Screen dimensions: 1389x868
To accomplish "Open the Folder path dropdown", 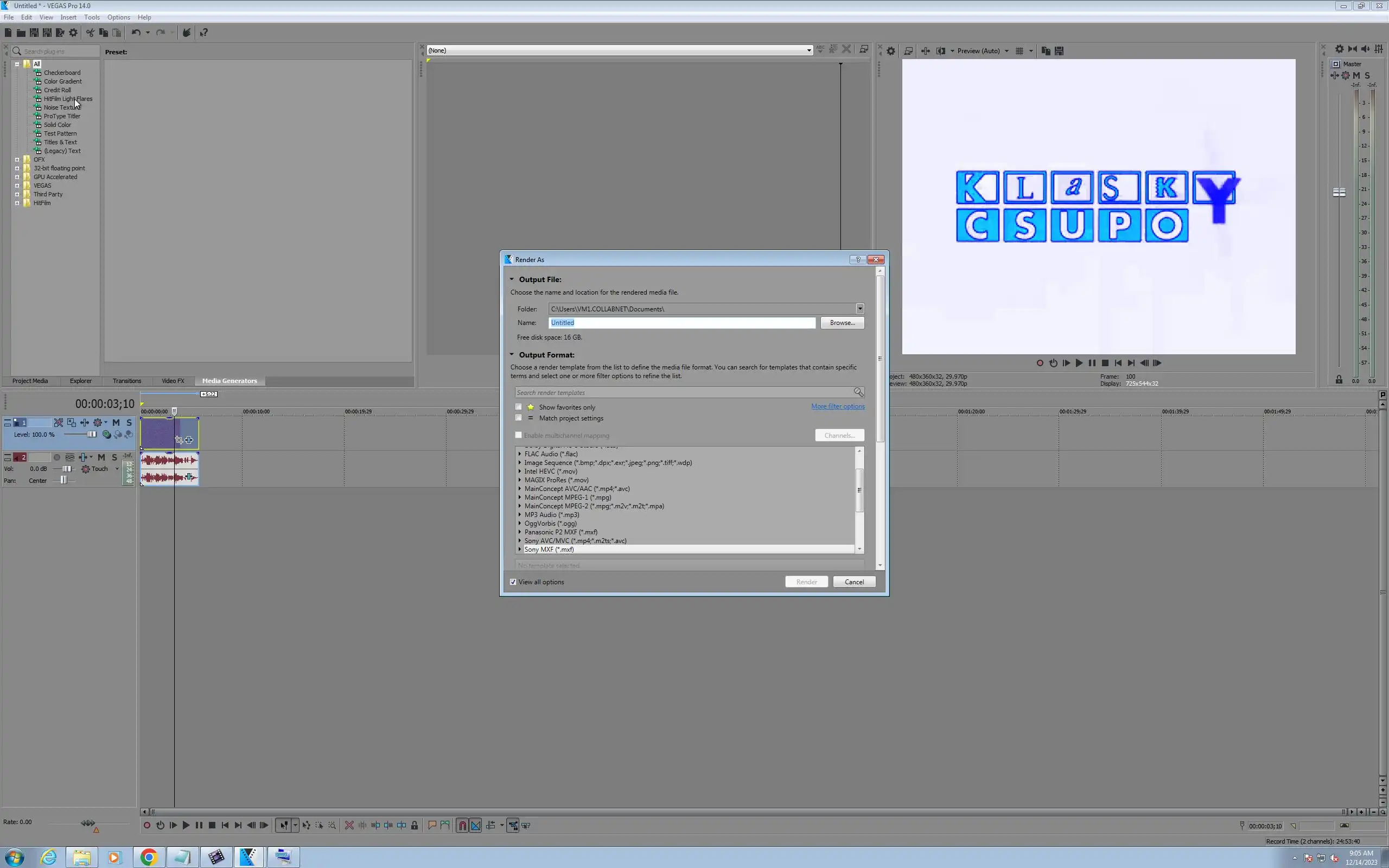I will click(x=860, y=309).
